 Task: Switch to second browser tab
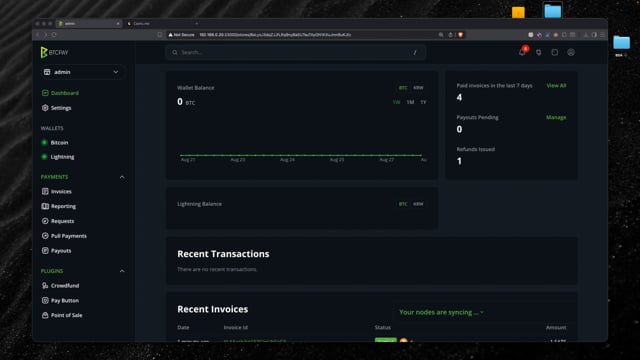[x=162, y=24]
